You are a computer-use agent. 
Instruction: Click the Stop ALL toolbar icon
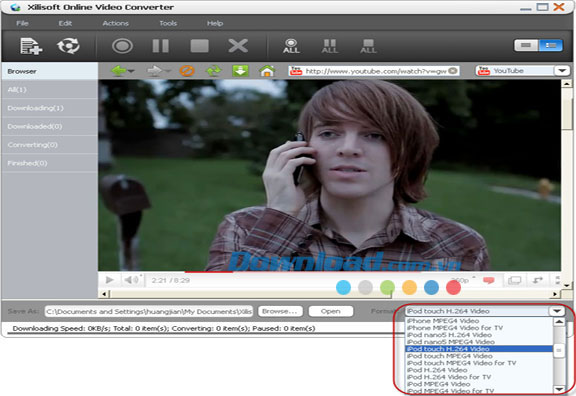[x=368, y=46]
